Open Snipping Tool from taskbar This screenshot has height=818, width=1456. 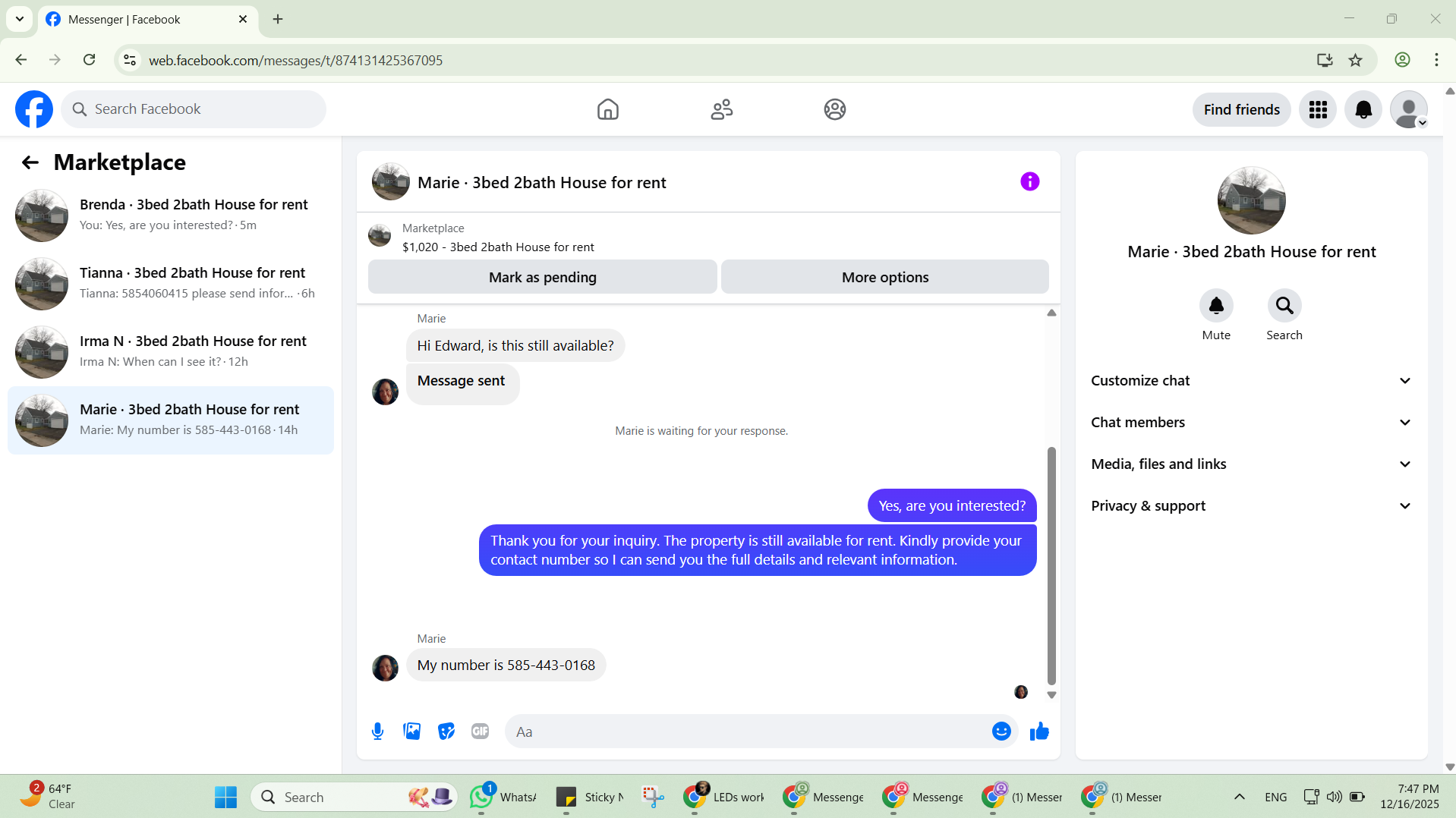[x=652, y=797]
